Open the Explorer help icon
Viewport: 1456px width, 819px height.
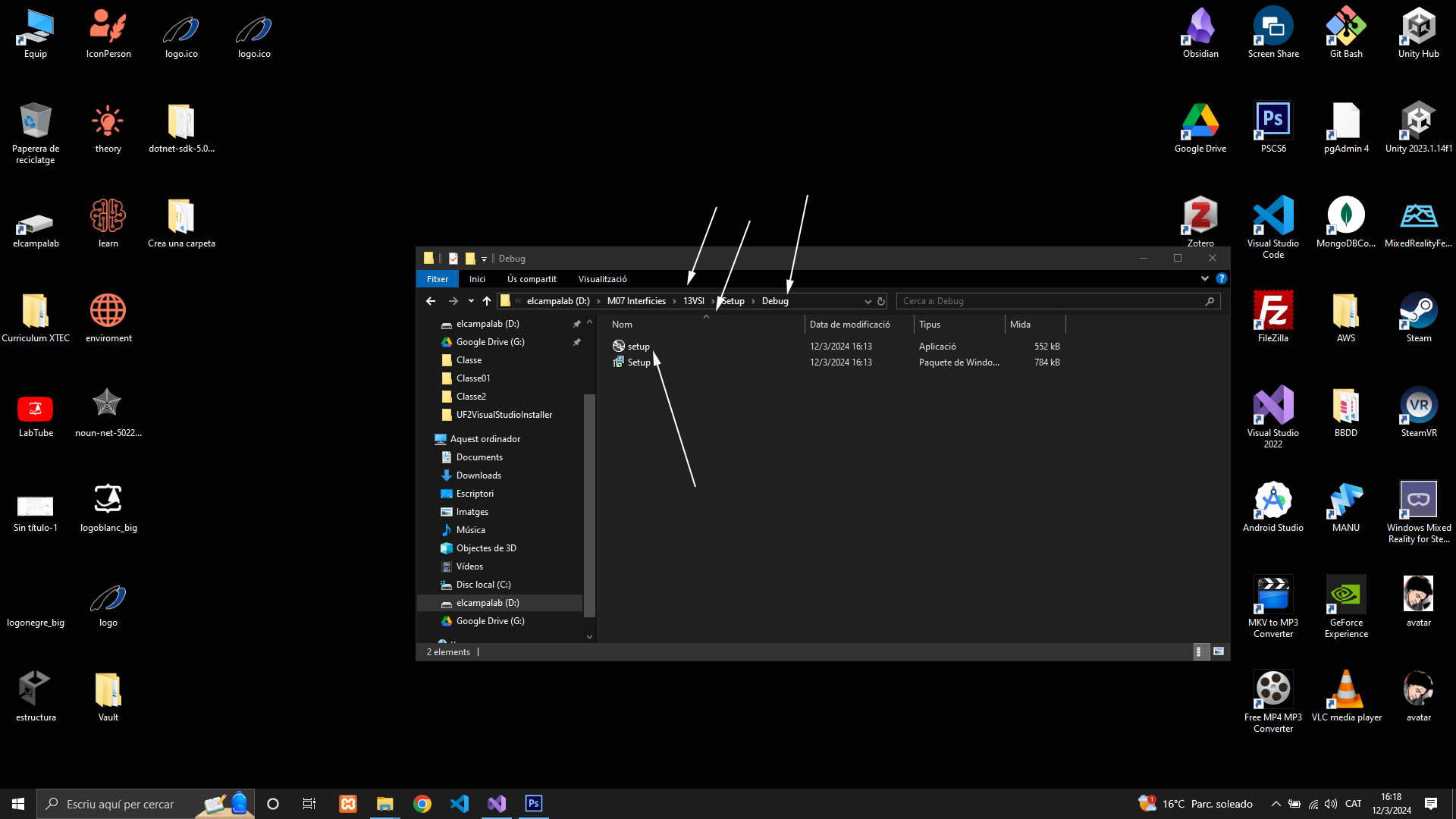click(x=1221, y=278)
